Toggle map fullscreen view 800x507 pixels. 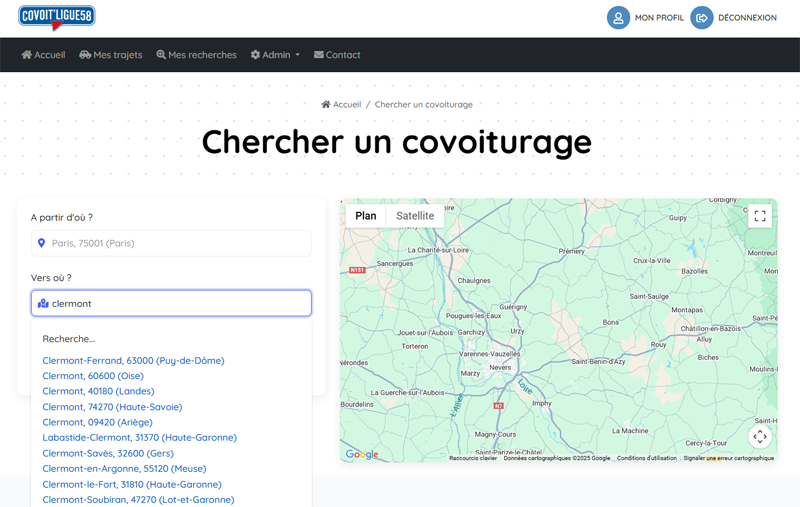click(x=760, y=216)
